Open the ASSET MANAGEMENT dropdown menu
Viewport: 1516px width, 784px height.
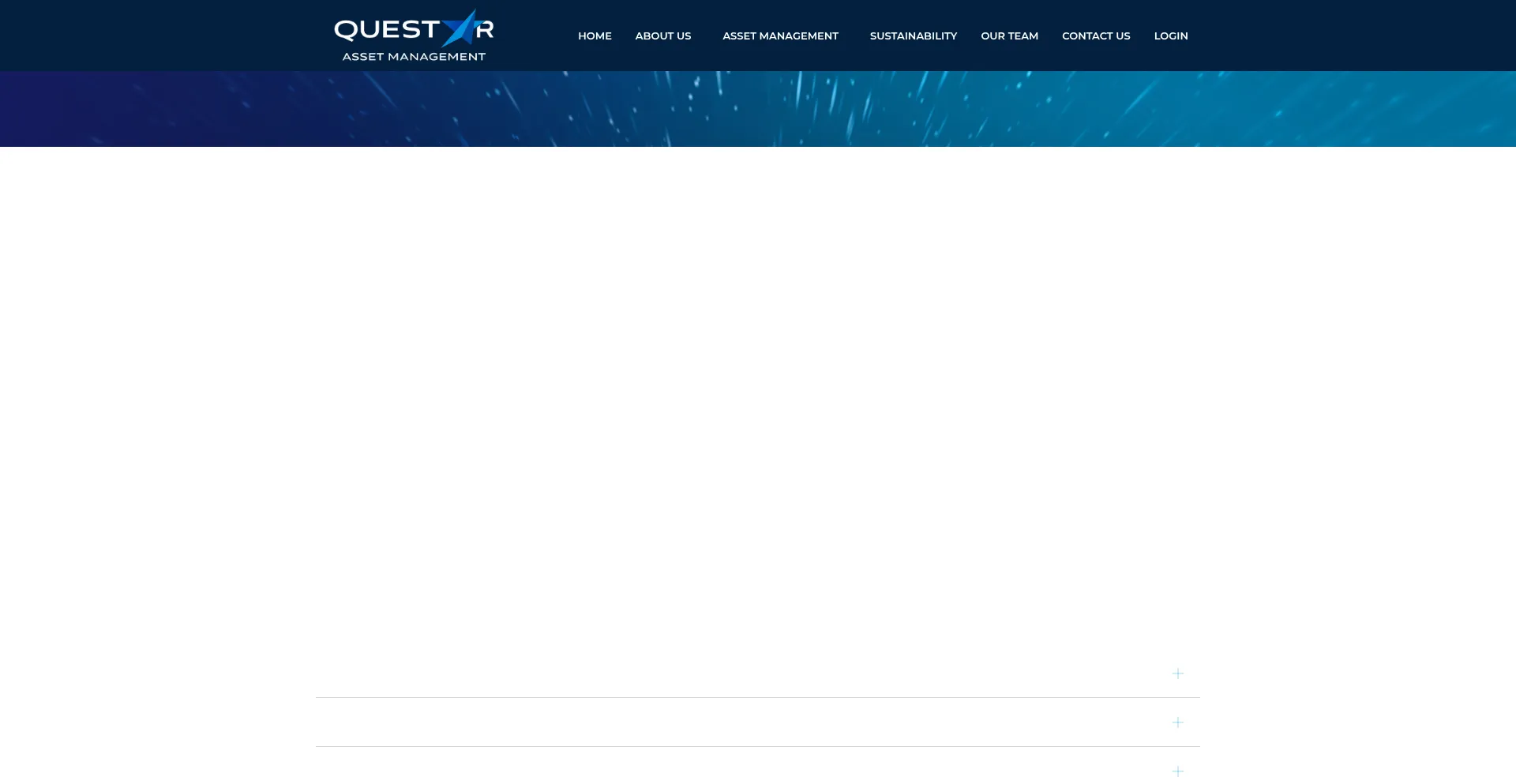(780, 36)
